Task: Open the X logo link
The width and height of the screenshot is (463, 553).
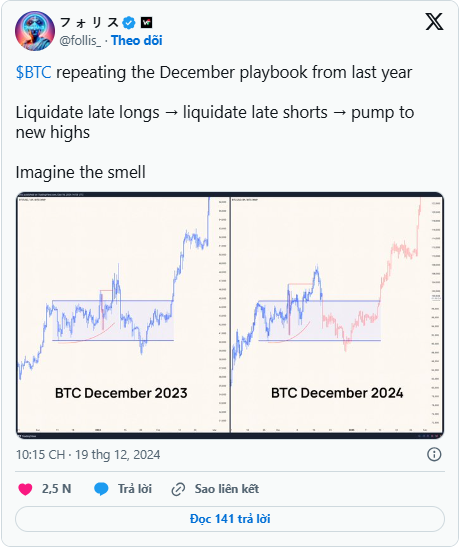Action: (x=434, y=22)
